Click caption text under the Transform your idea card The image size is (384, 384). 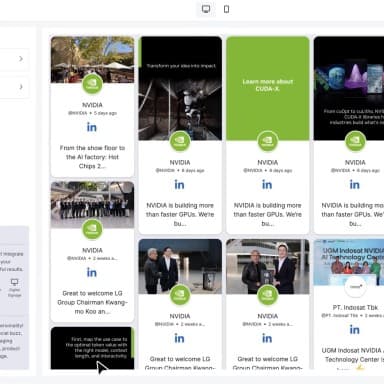180,214
